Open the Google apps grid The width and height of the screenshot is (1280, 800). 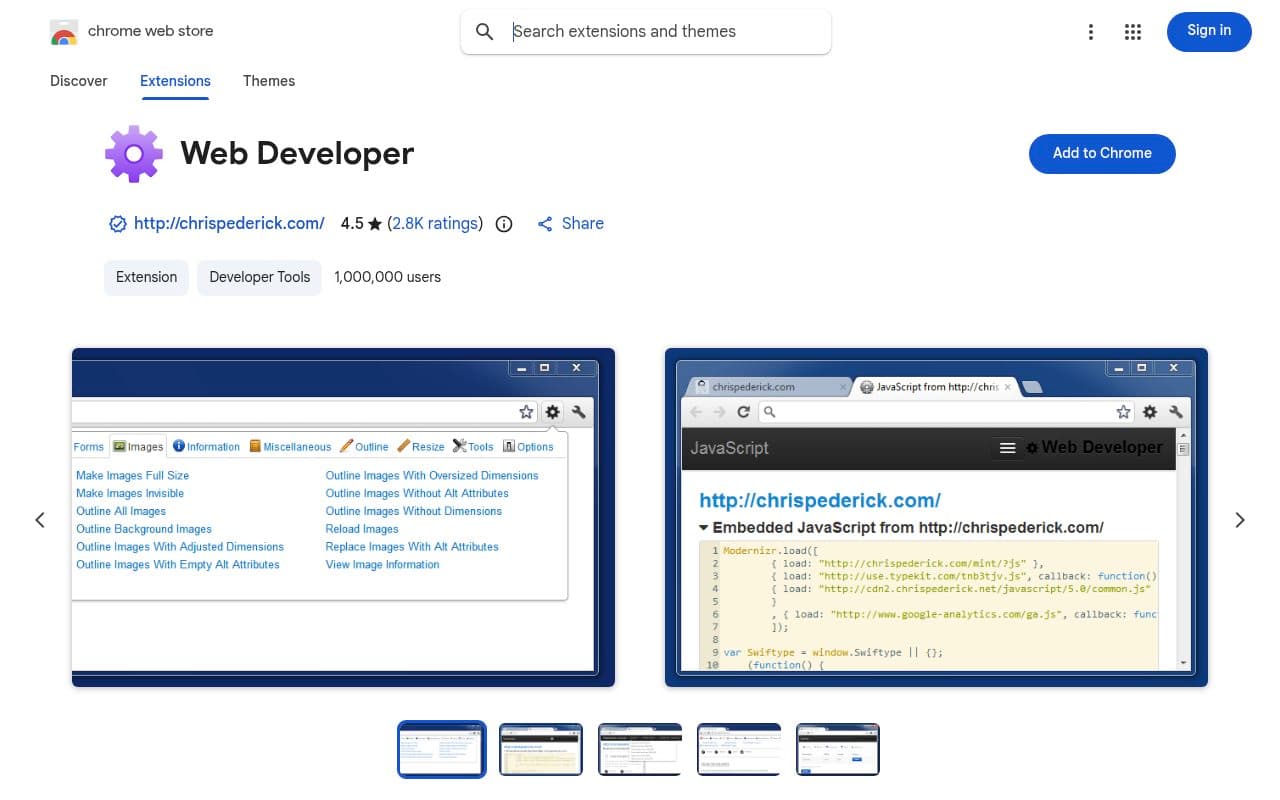[x=1133, y=31]
